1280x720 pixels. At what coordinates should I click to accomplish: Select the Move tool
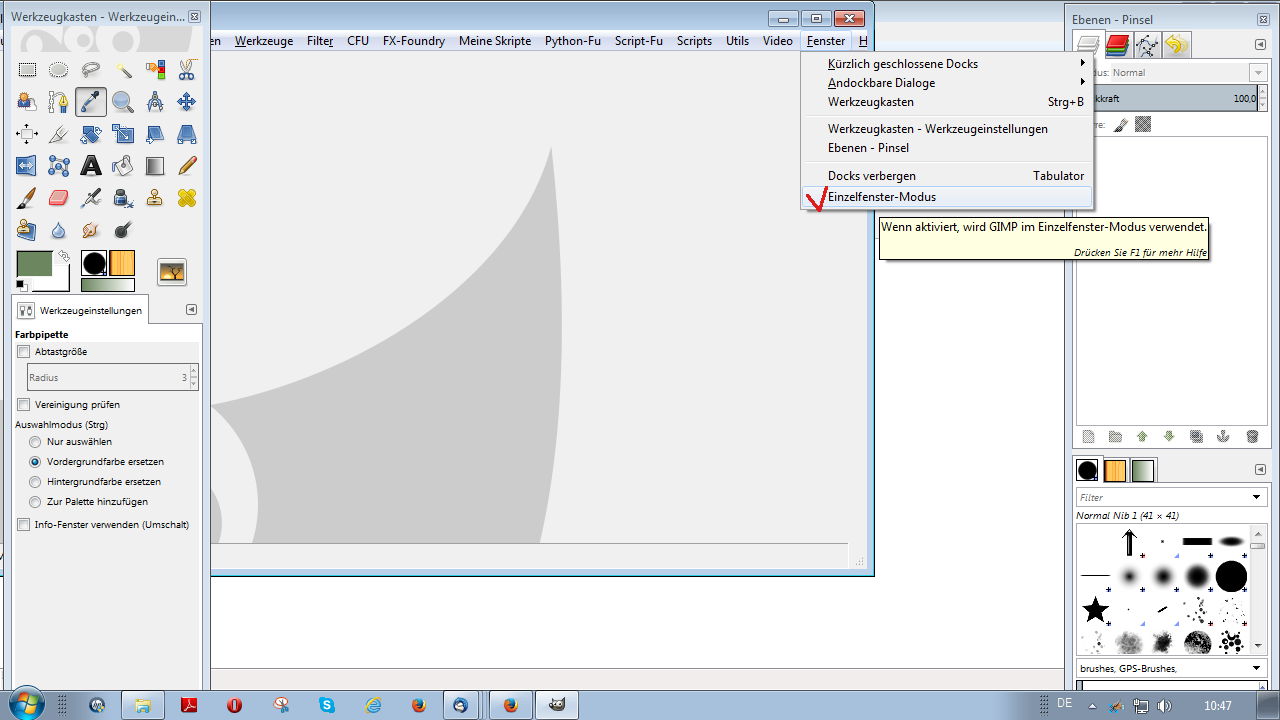pos(187,102)
